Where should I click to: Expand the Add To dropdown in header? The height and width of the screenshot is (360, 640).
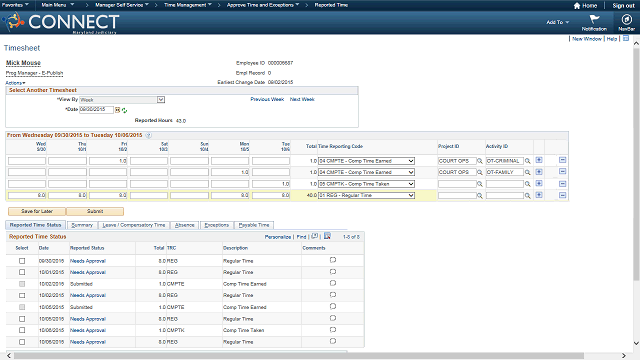[558, 22]
